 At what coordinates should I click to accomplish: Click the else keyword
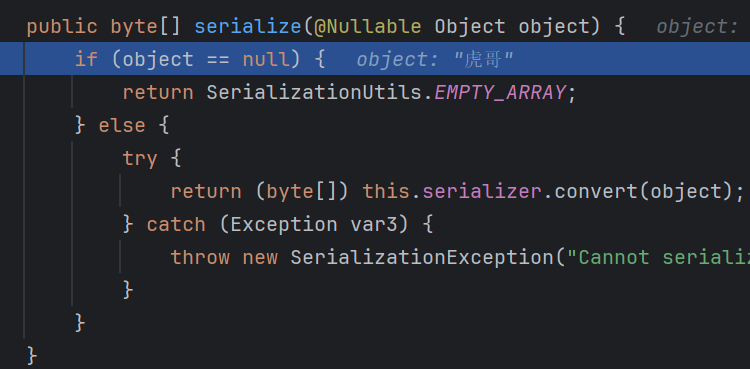click(x=122, y=125)
